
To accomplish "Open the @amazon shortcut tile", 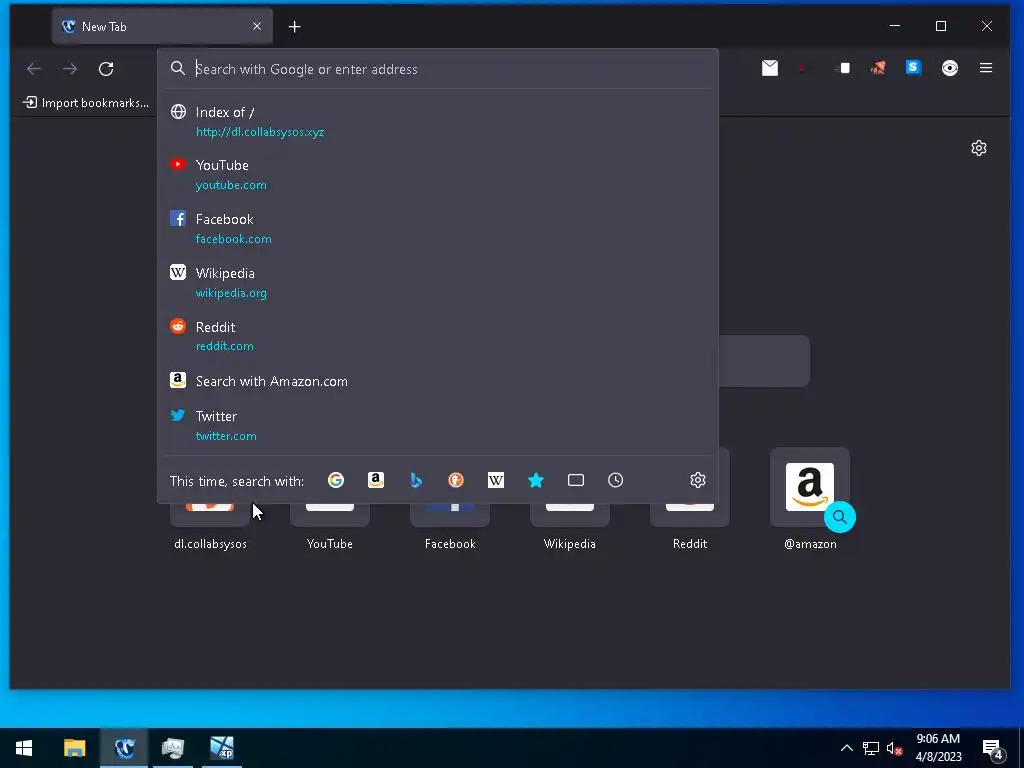I will click(x=810, y=500).
